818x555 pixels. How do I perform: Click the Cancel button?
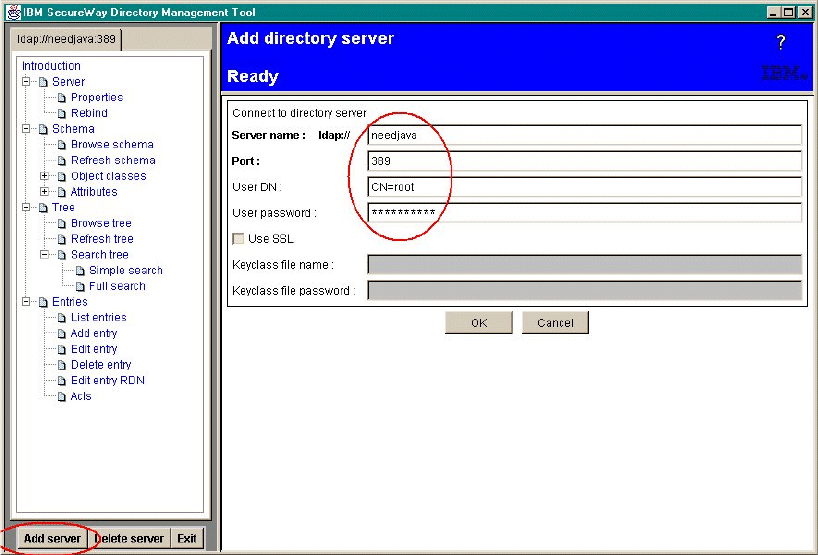tap(555, 323)
